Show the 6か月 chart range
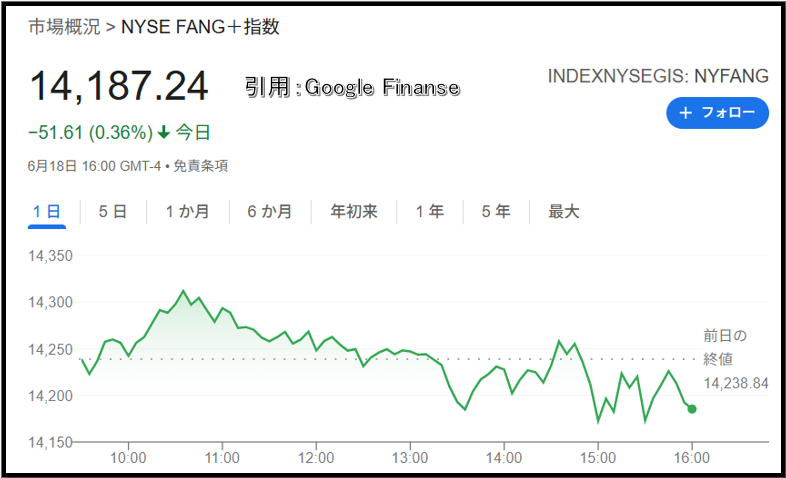This screenshot has width=786, height=478. coord(270,212)
